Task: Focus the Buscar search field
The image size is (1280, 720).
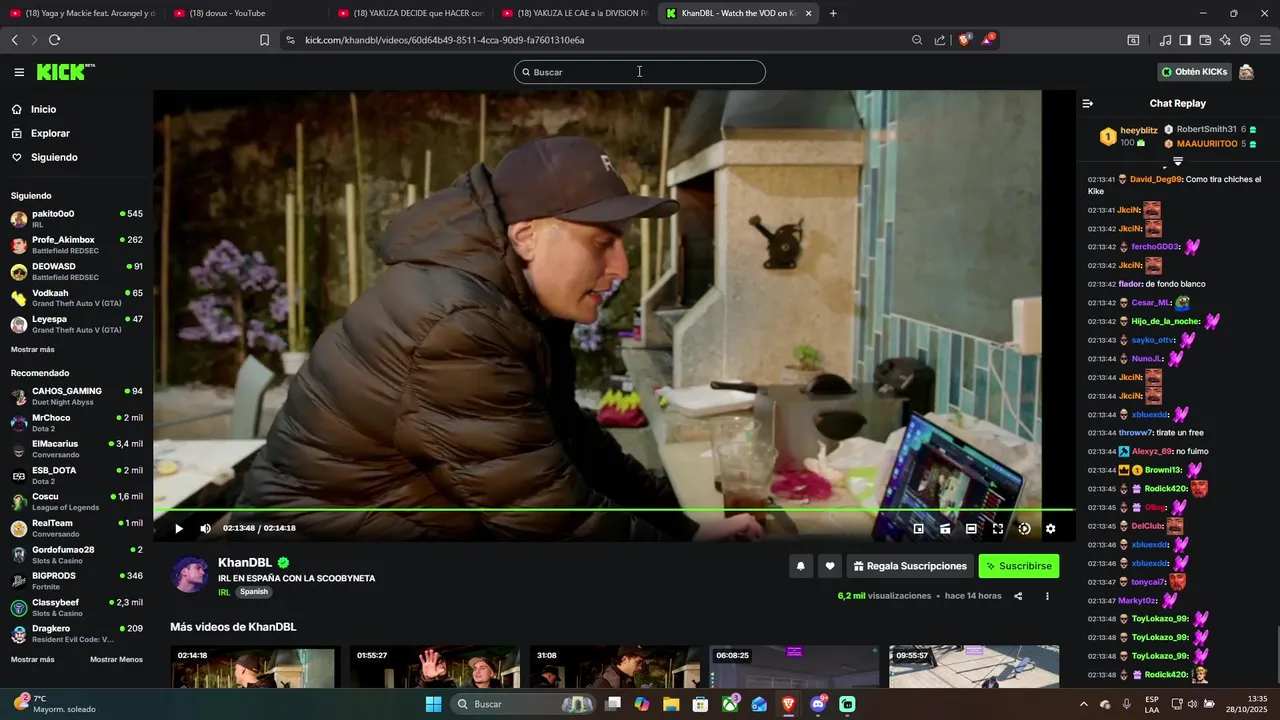Action: 640,72
